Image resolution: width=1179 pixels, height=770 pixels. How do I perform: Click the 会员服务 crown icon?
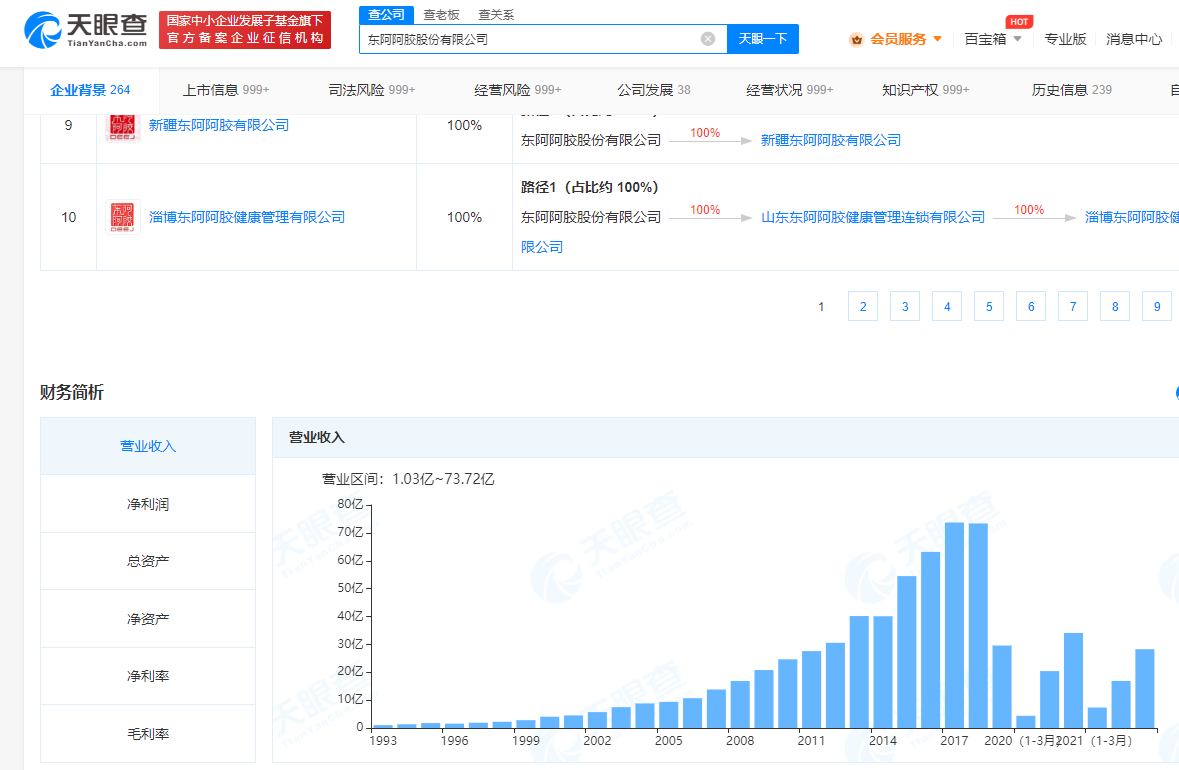856,39
